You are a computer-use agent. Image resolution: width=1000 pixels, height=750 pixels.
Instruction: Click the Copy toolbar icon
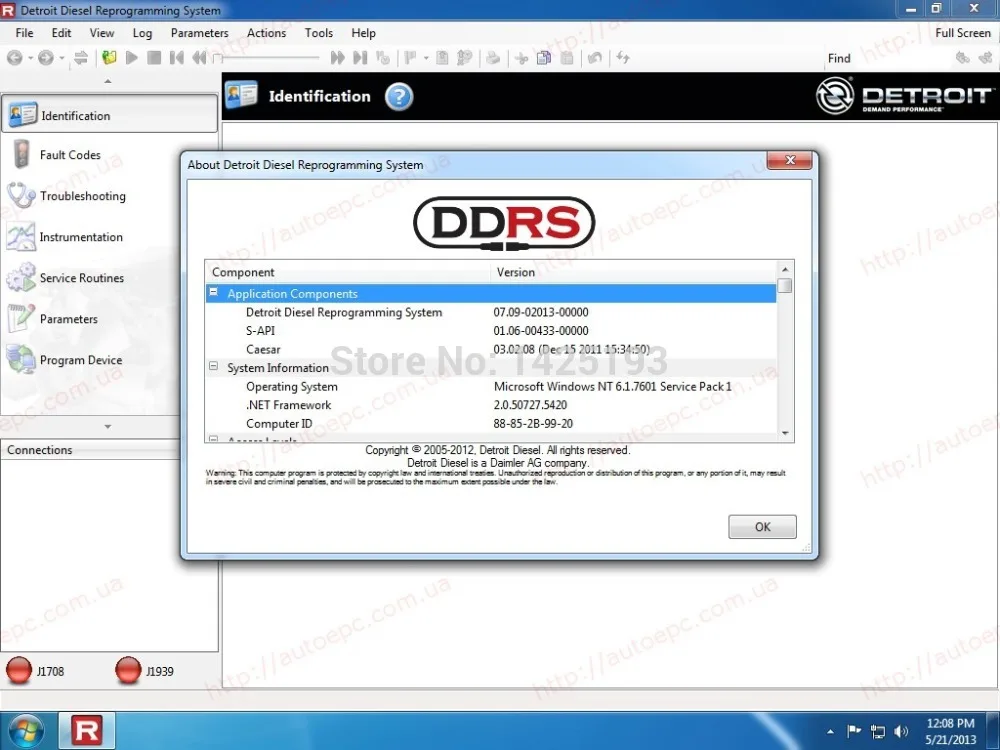(544, 58)
